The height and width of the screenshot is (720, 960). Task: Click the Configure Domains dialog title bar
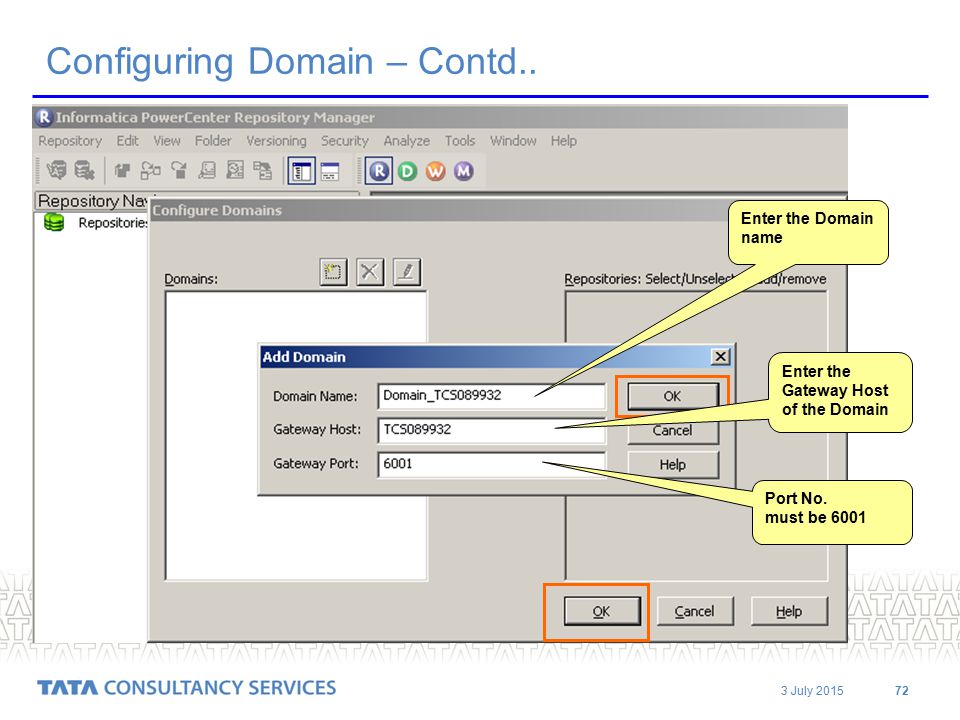point(437,211)
